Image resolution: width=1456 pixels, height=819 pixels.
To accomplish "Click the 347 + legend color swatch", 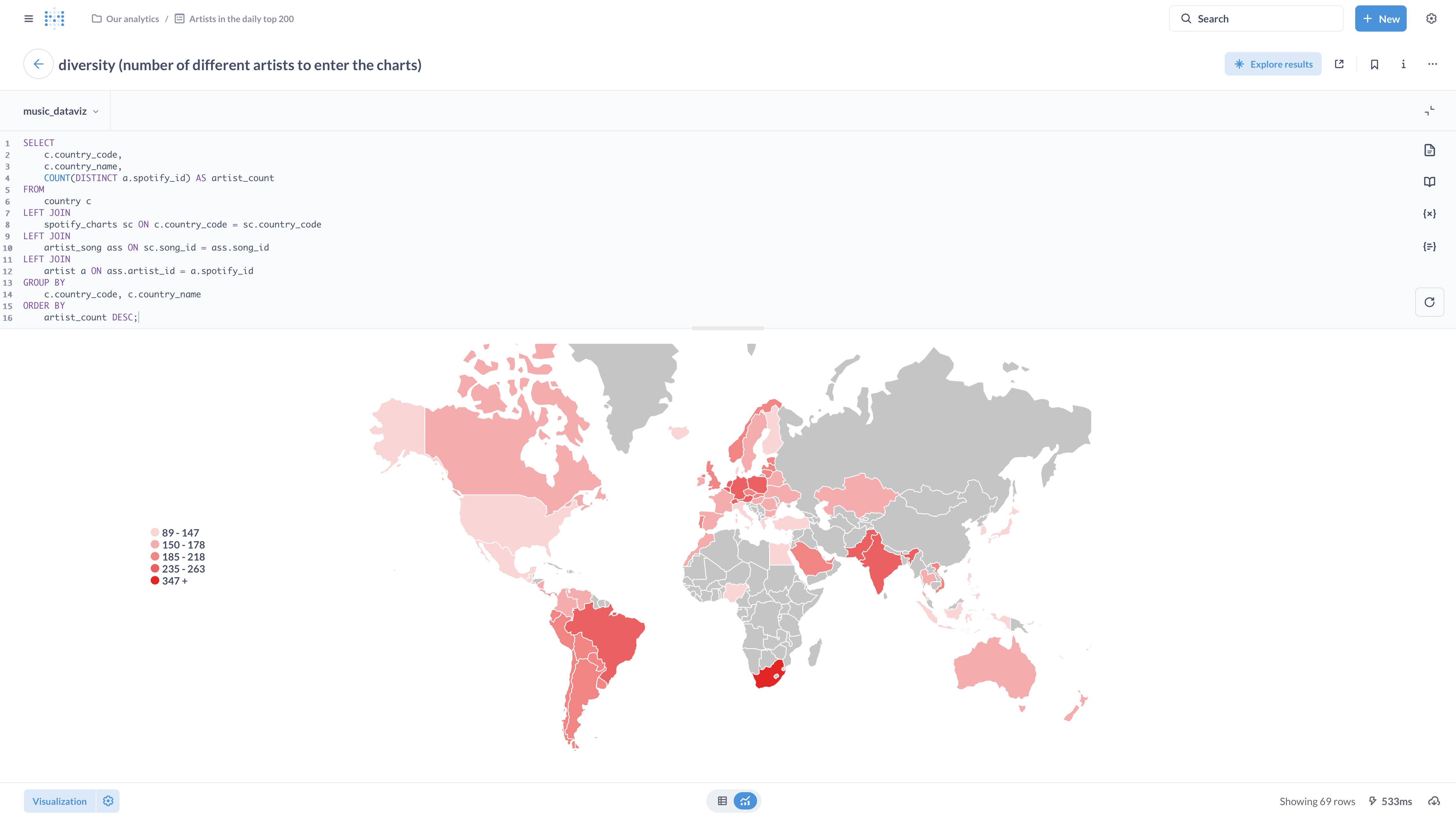I will coord(155,580).
